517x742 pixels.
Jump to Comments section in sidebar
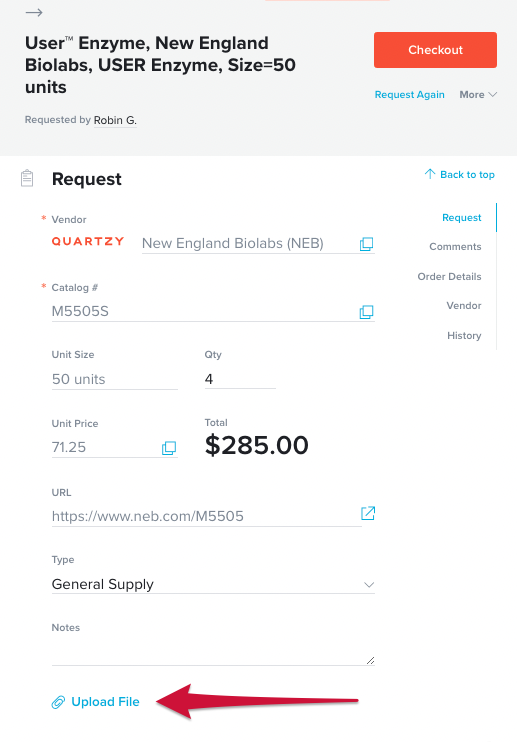click(x=455, y=247)
